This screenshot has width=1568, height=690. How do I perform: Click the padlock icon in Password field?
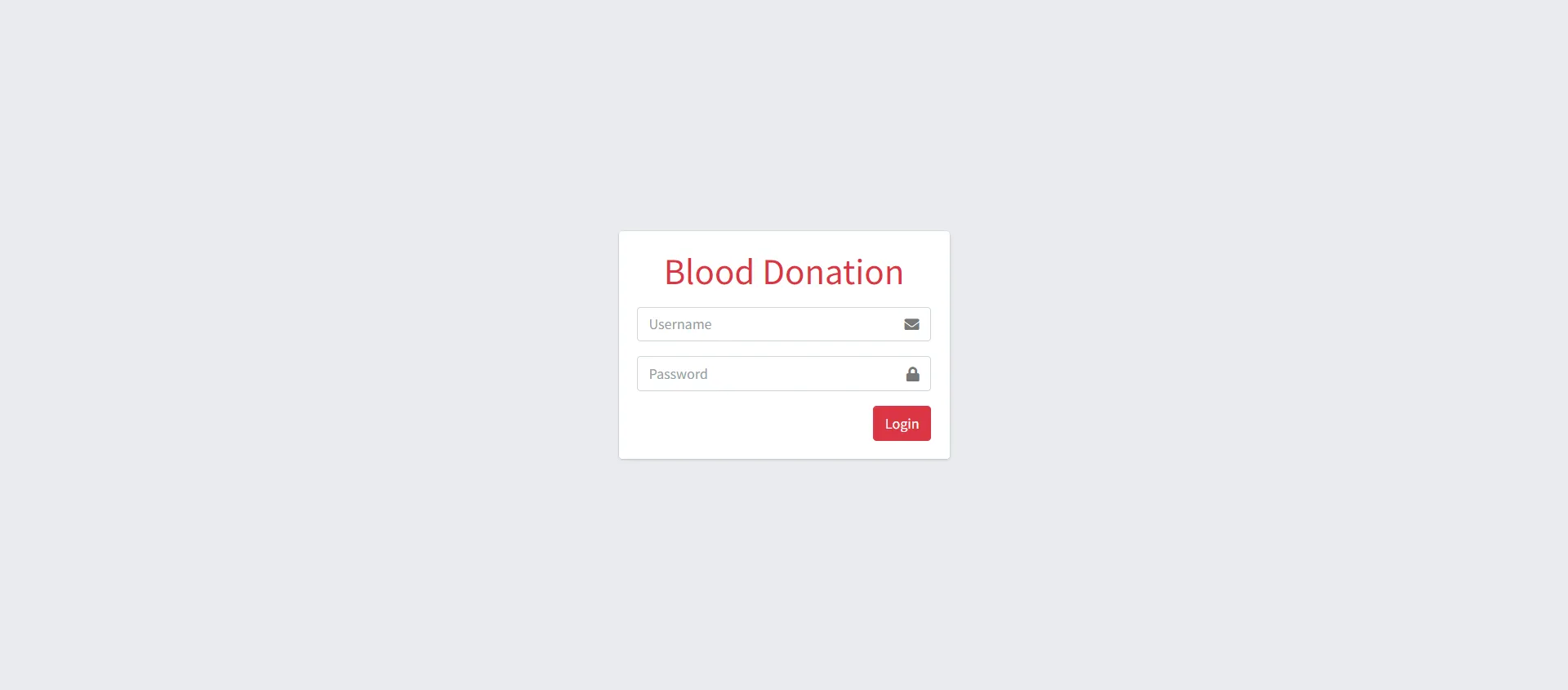point(912,374)
